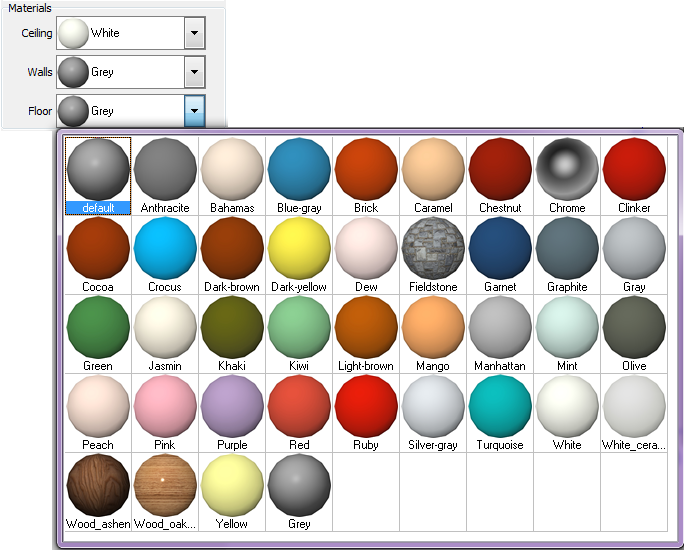
Task: Open the Ceiling material dropdown arrow
Action: (x=195, y=33)
